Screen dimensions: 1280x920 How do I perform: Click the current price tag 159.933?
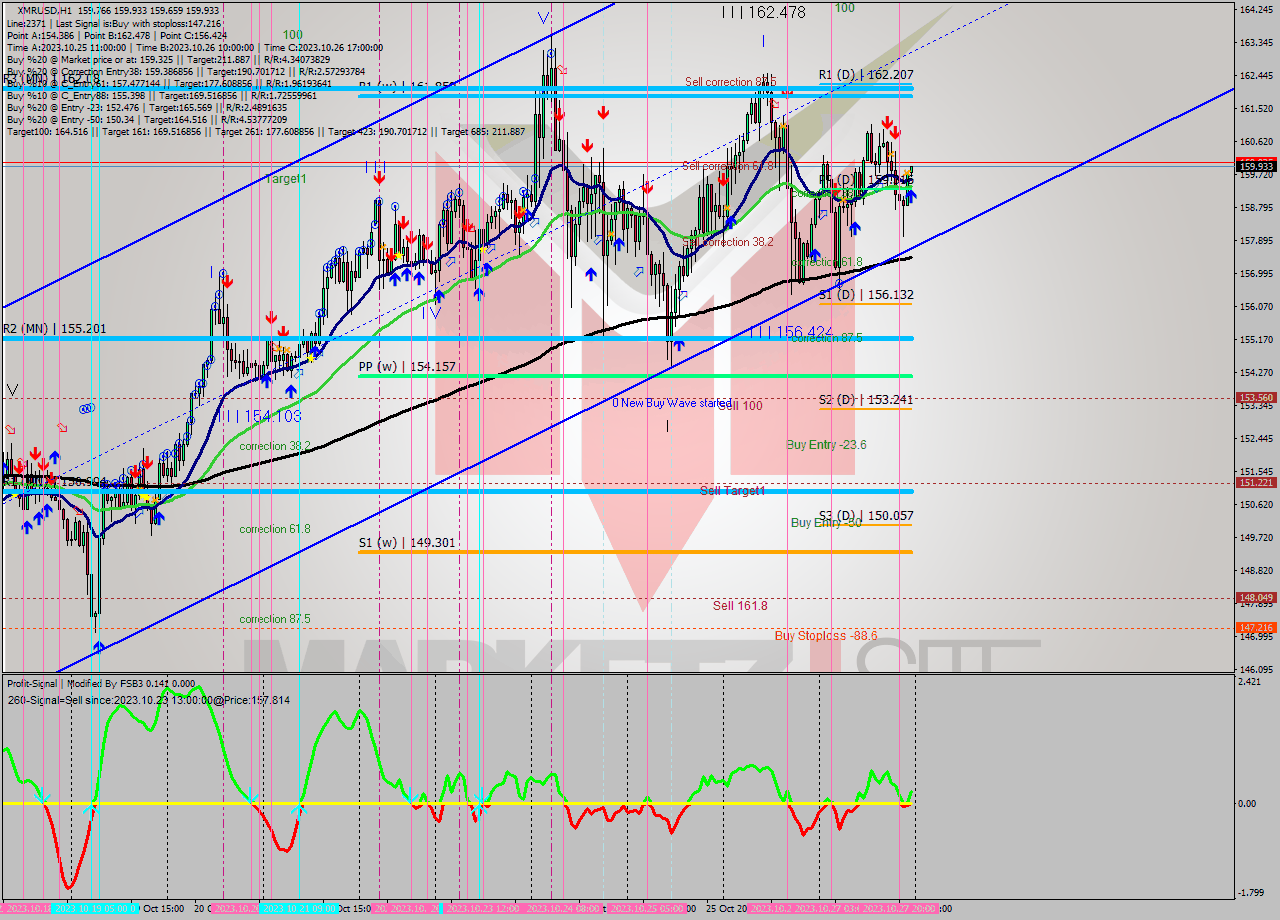[x=1256, y=167]
